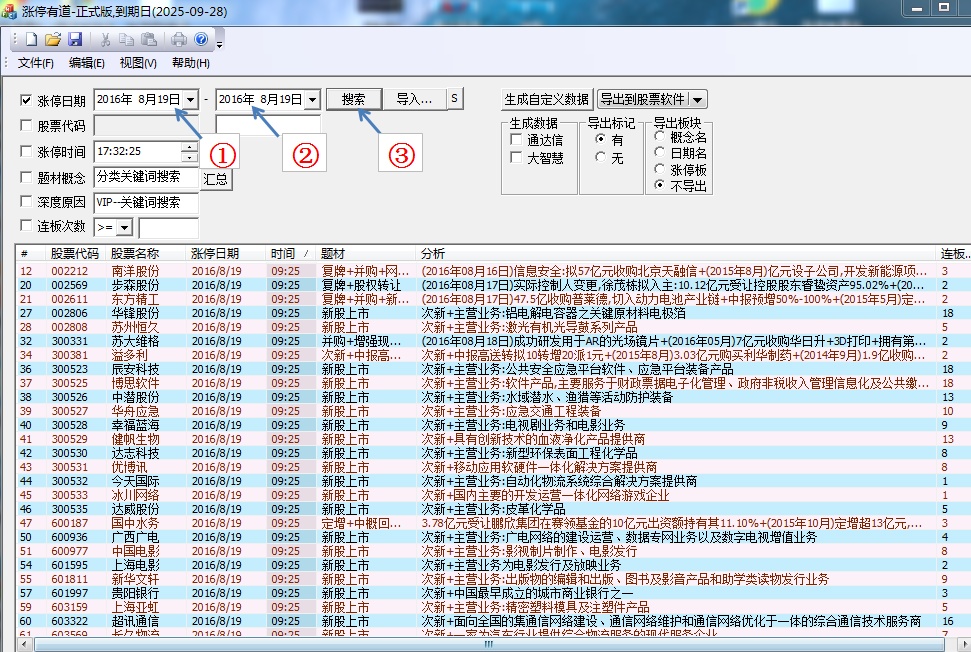Enable the 题材概念 checkbox

pos(26,177)
